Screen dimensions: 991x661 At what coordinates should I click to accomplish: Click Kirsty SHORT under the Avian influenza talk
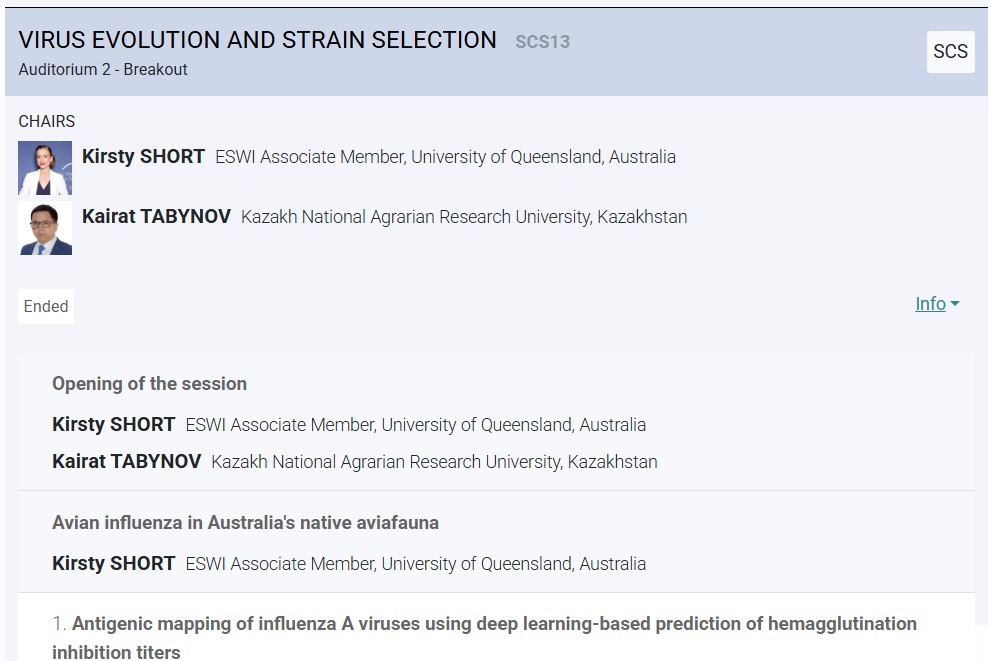(113, 564)
